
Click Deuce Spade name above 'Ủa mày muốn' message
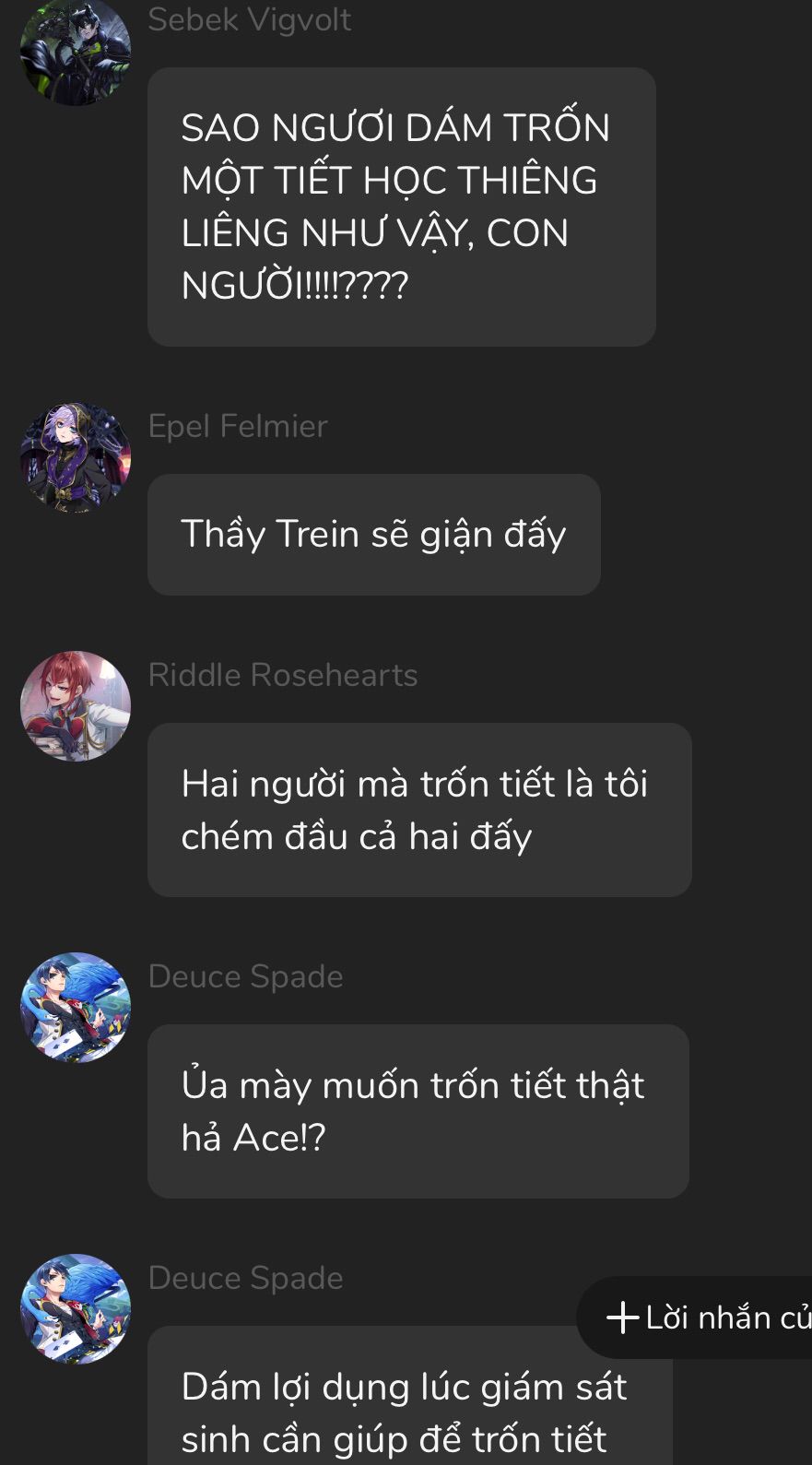pos(245,976)
